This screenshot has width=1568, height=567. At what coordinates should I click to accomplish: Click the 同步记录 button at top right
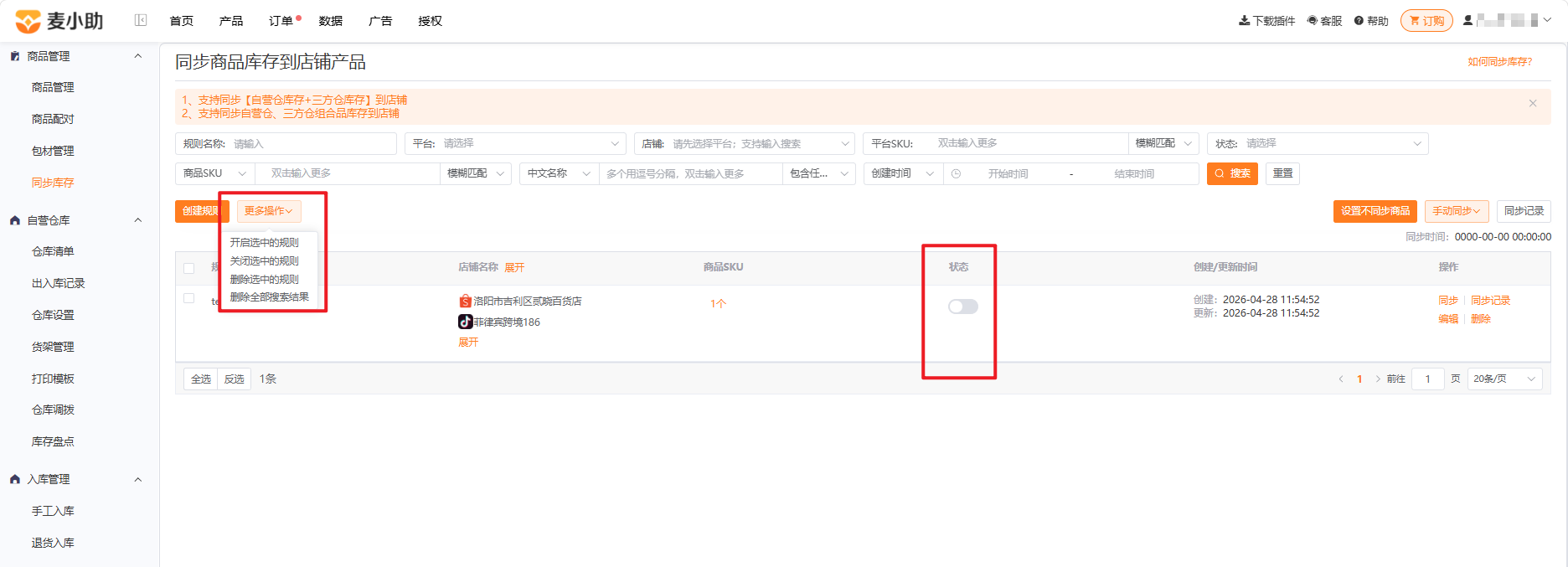[1524, 211]
